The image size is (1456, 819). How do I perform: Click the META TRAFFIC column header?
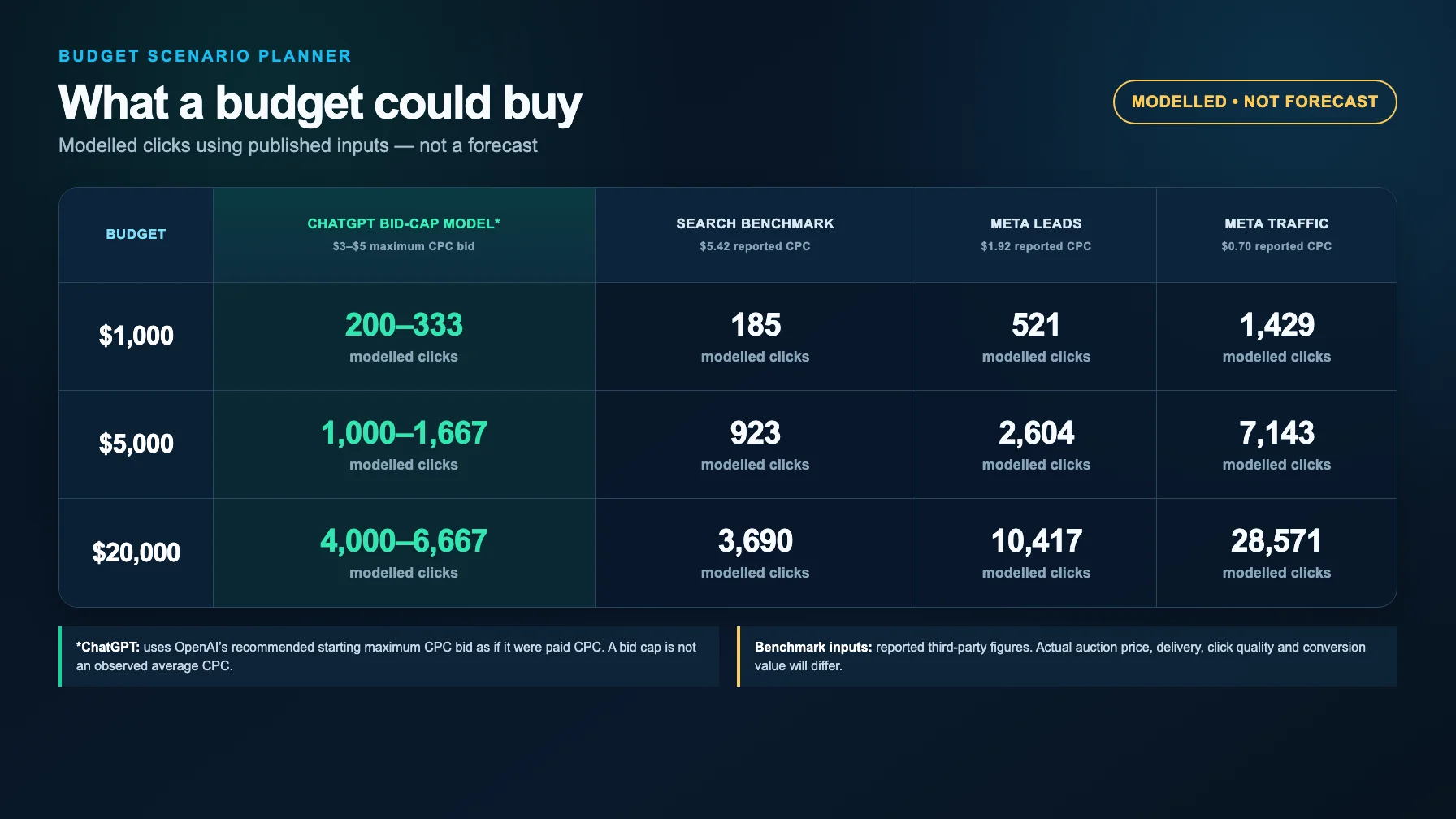[x=1276, y=234]
